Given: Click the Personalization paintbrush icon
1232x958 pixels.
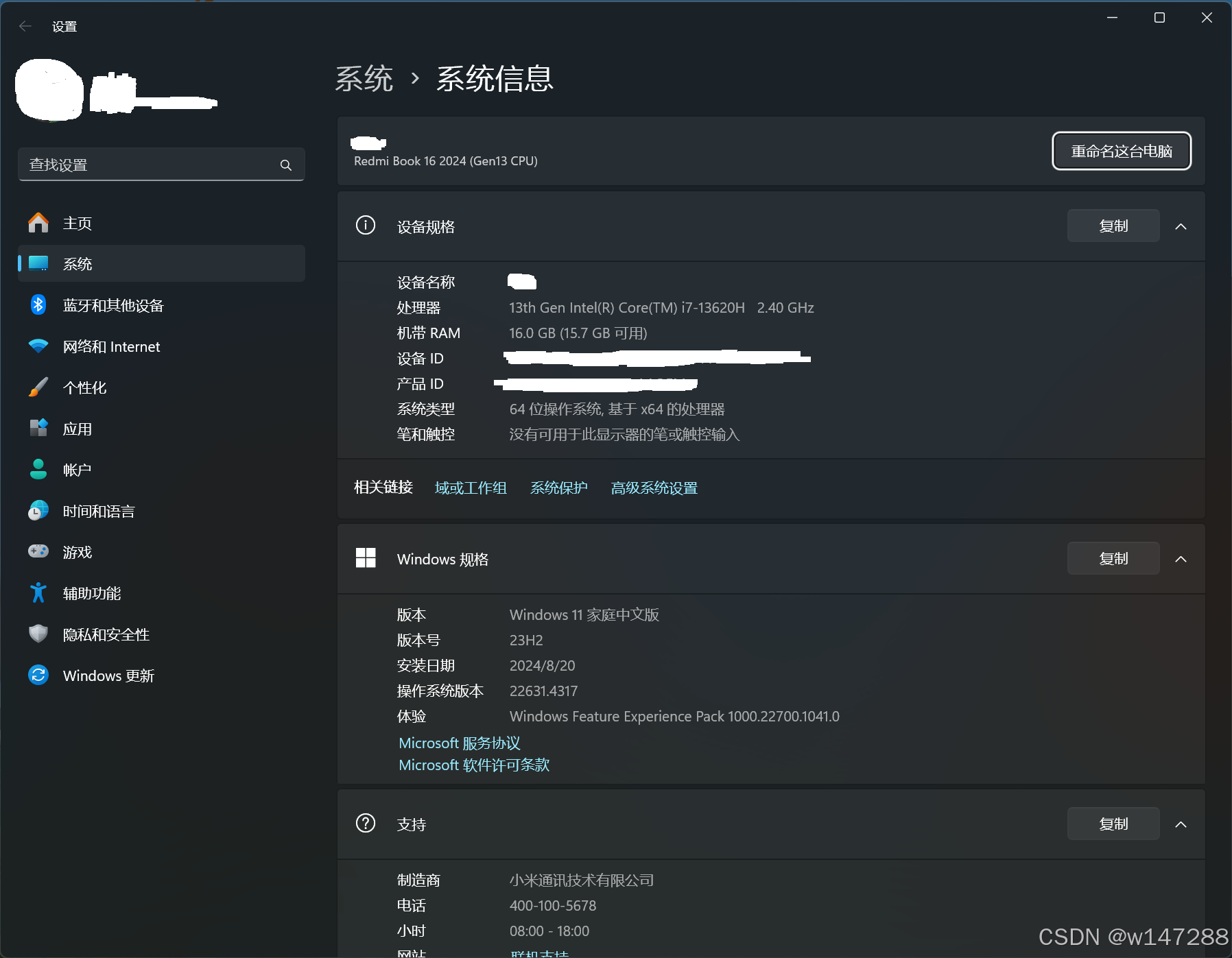Looking at the screenshot, I should coord(38,387).
